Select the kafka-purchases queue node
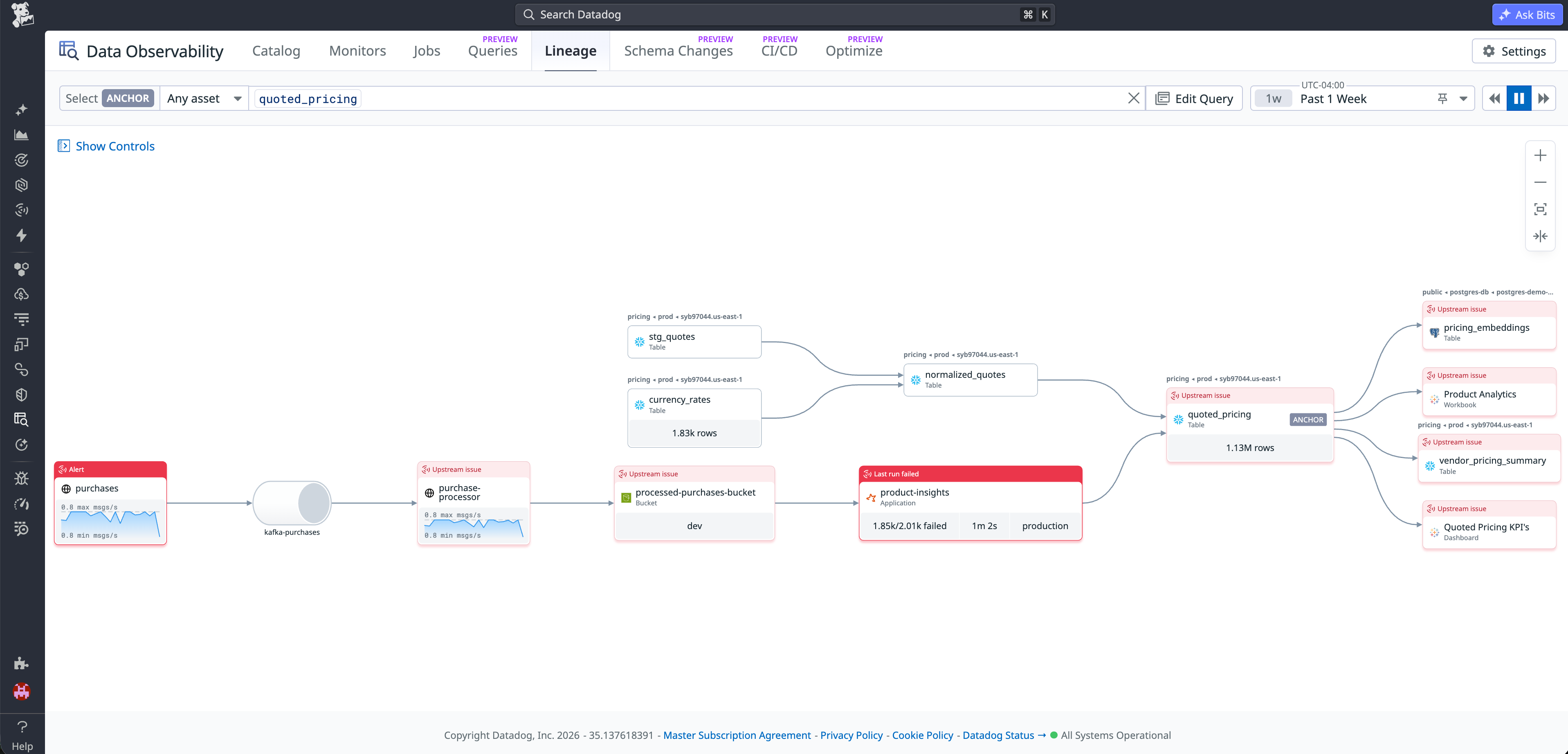1568x754 pixels. pos(292,503)
